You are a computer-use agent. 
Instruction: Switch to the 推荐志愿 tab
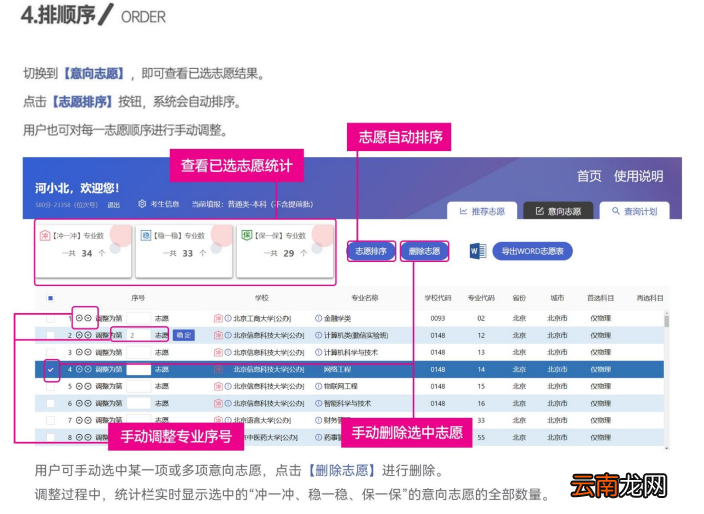click(482, 211)
